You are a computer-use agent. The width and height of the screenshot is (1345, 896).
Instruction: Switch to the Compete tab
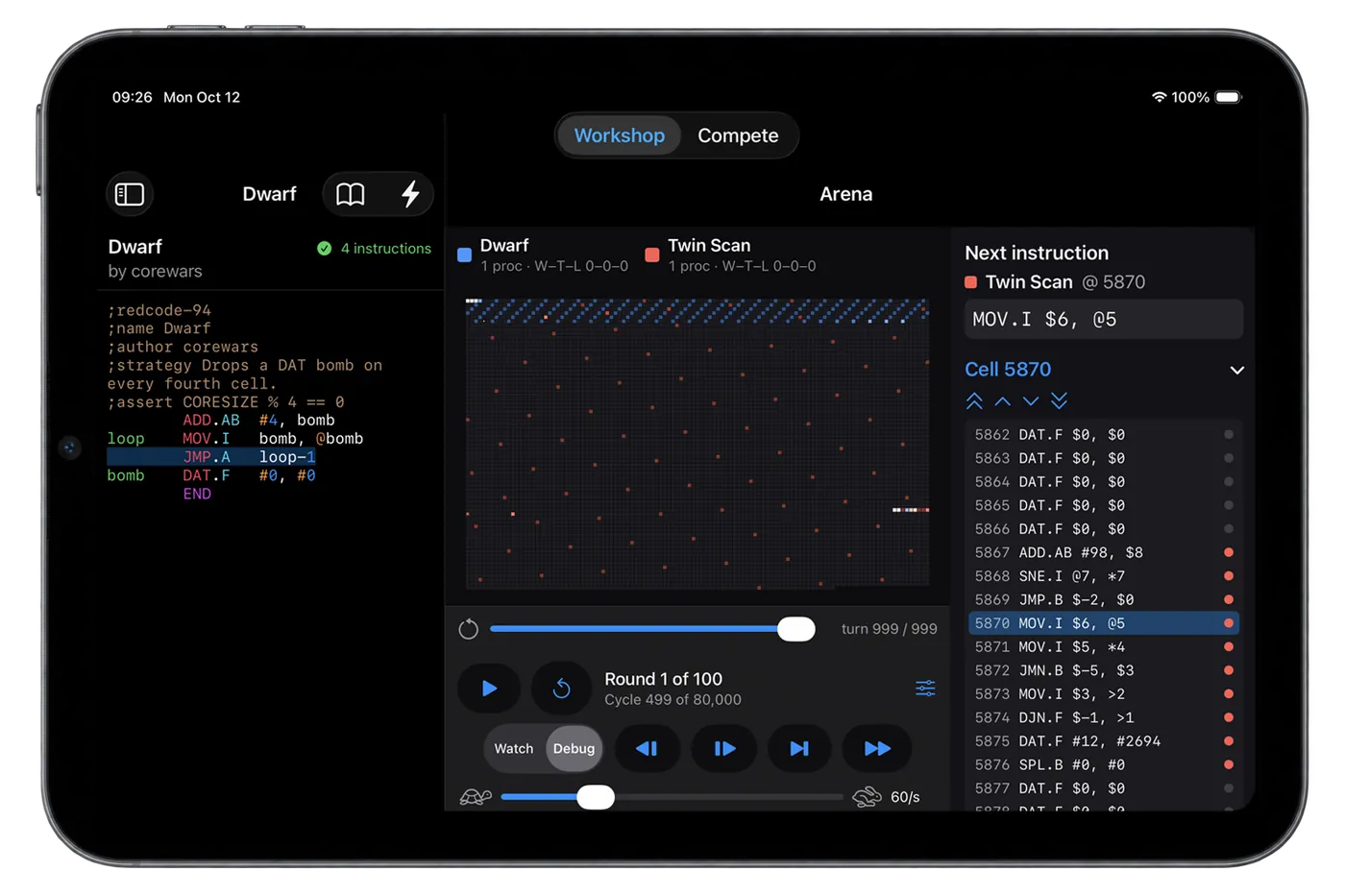coord(738,135)
